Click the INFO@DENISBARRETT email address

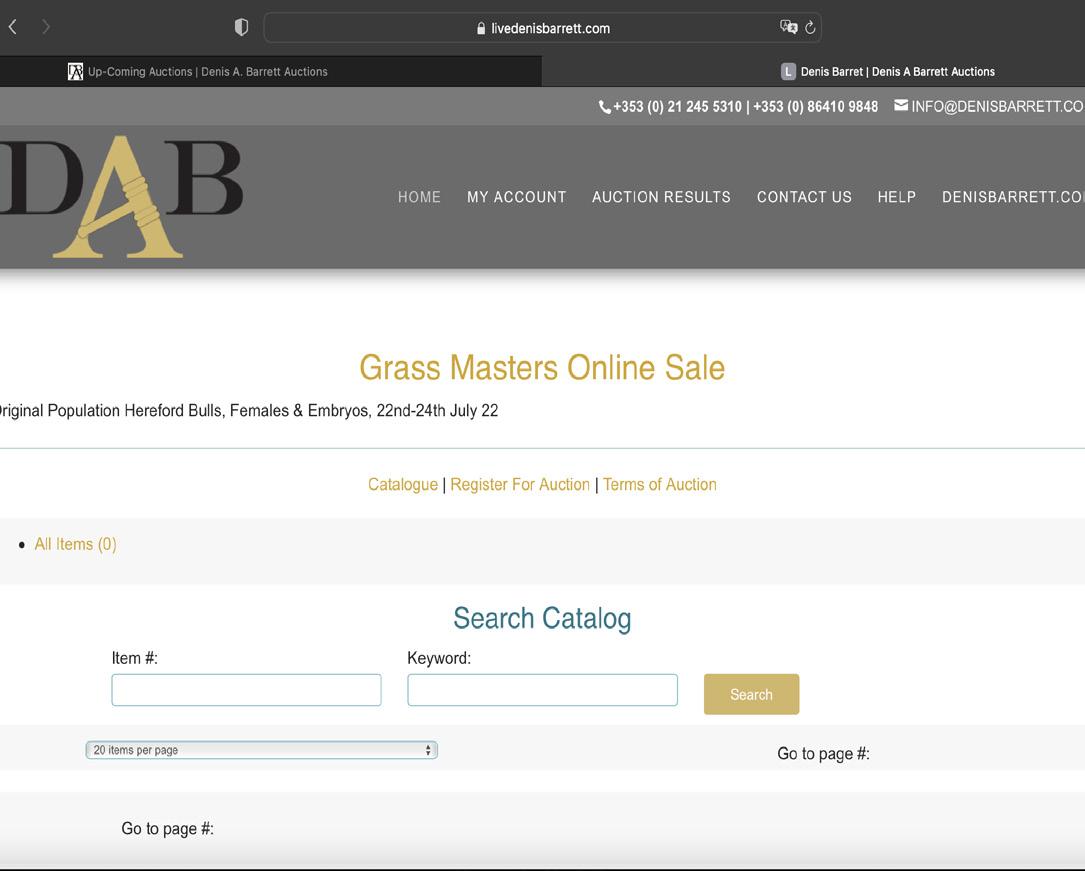pyautogui.click(x=998, y=107)
